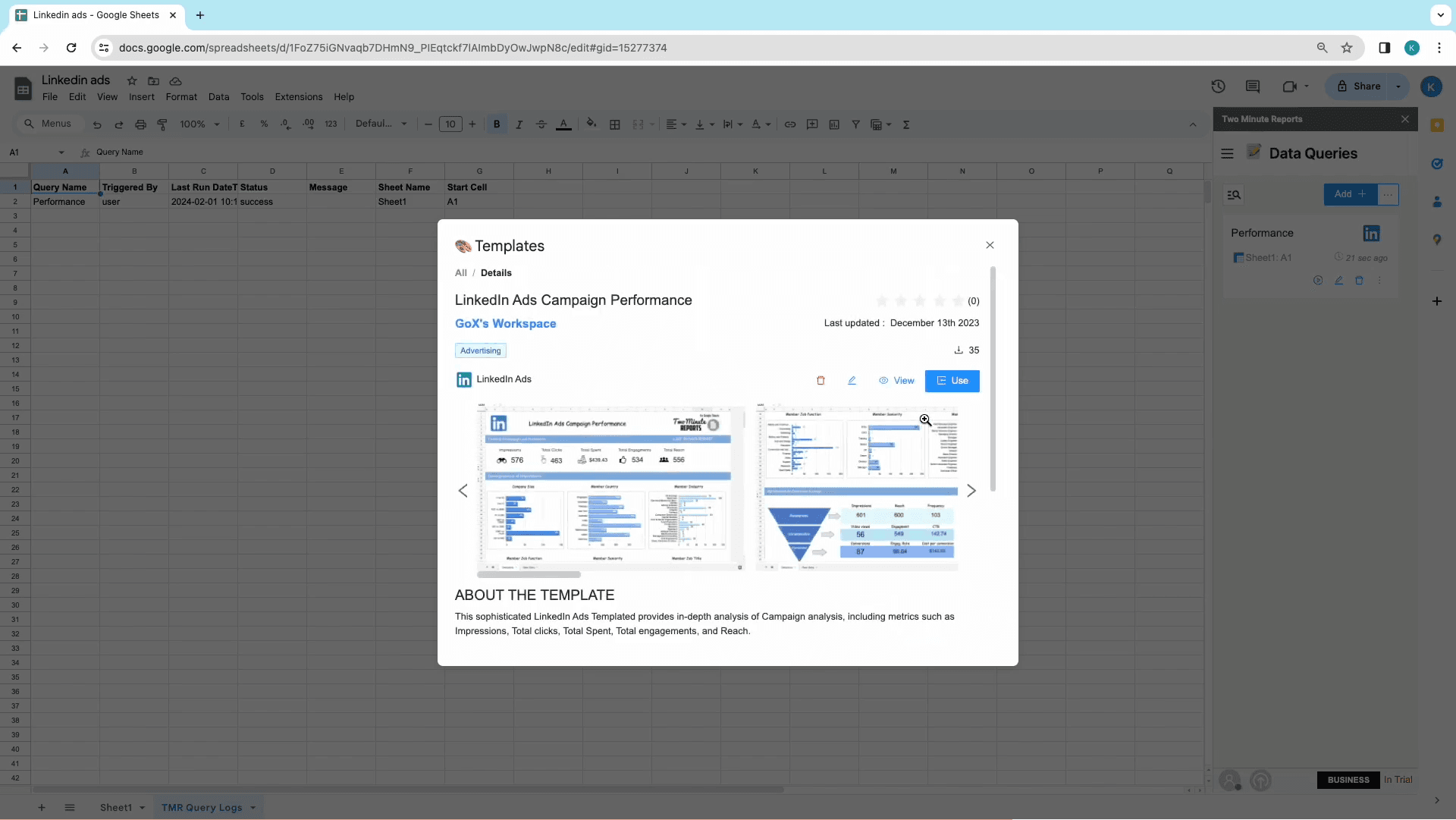Image resolution: width=1456 pixels, height=820 pixels.
Task: Search queries in sidebar
Action: (x=1234, y=195)
